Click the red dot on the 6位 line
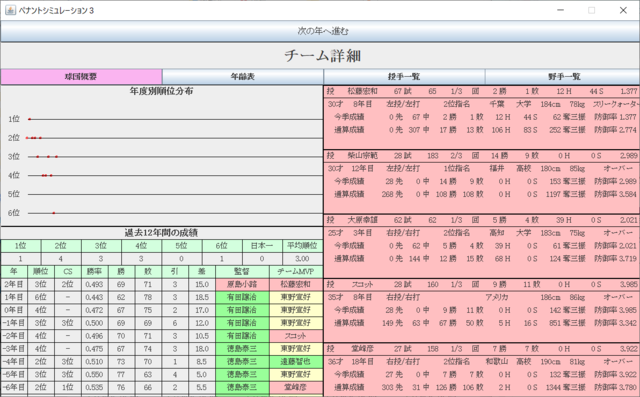The image size is (640, 397). pyautogui.click(x=53, y=213)
